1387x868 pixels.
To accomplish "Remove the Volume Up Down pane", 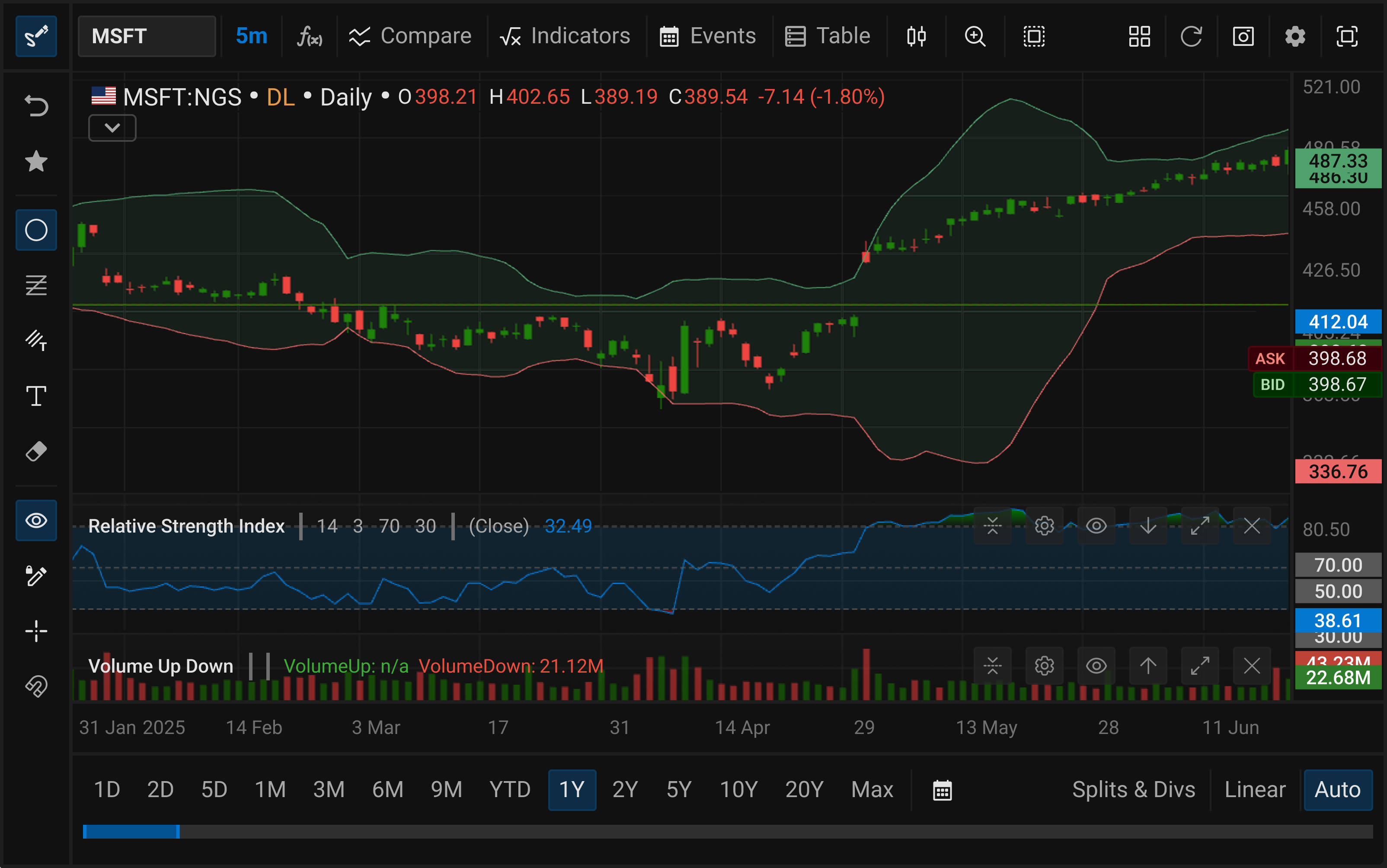I will click(x=1252, y=666).
